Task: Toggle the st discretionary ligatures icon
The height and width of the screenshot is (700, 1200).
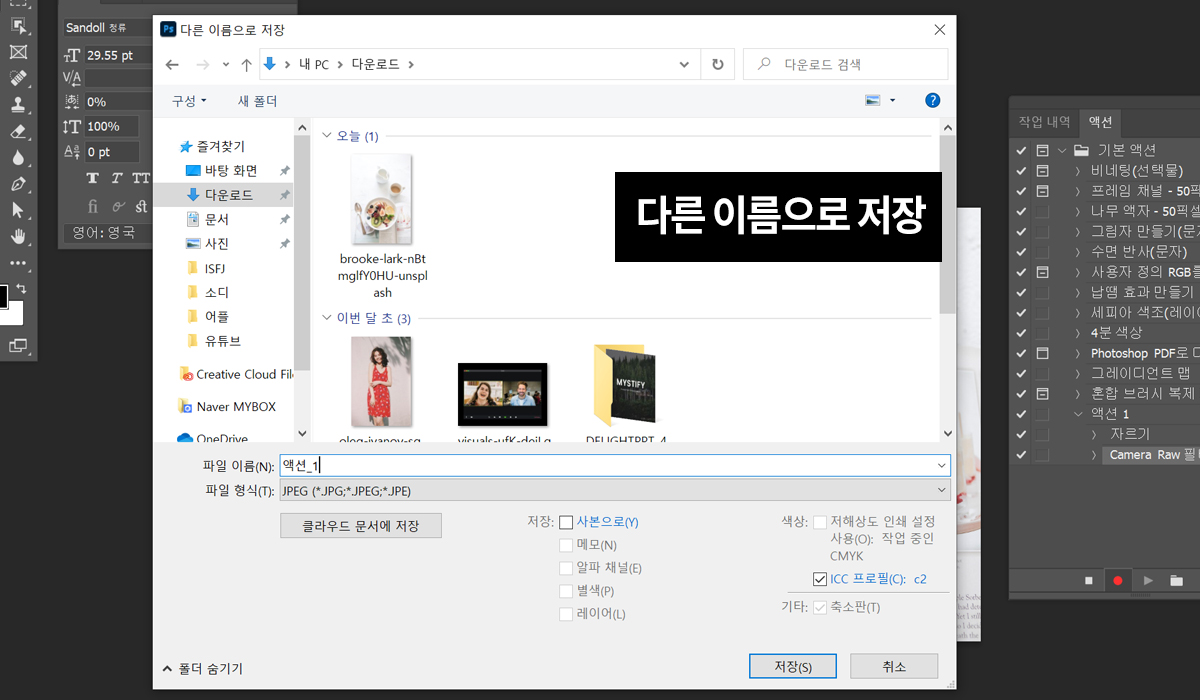Action: [141, 206]
